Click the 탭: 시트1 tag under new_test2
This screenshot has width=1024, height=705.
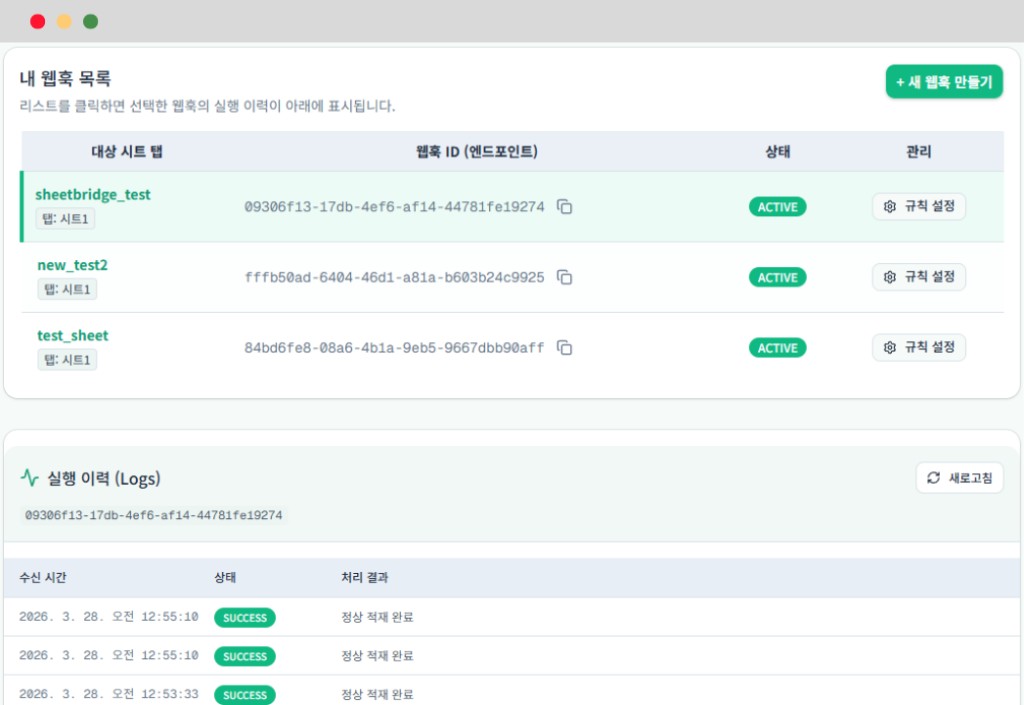[x=67, y=289]
